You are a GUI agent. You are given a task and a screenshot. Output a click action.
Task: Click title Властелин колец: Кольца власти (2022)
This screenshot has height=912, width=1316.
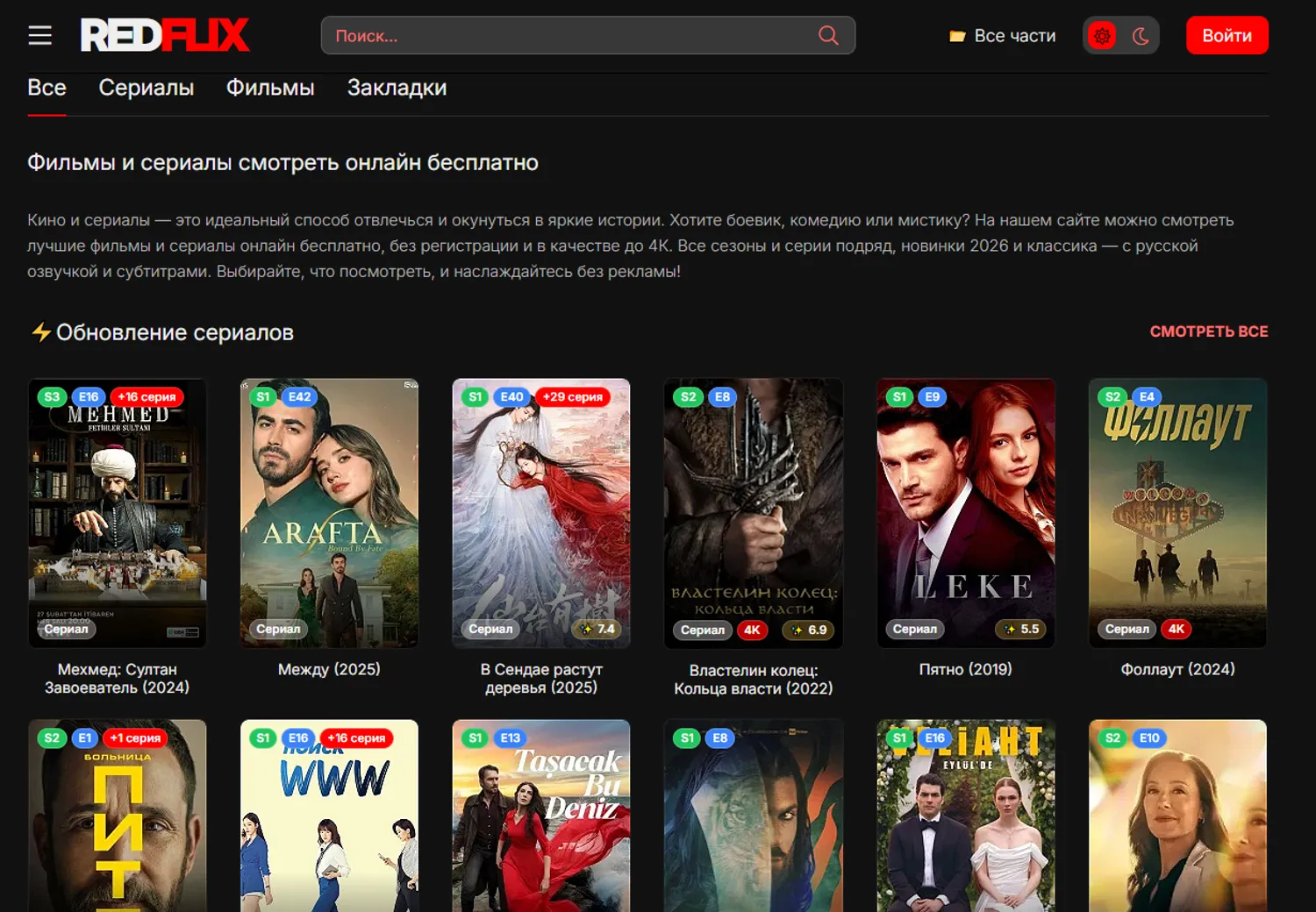coord(754,680)
